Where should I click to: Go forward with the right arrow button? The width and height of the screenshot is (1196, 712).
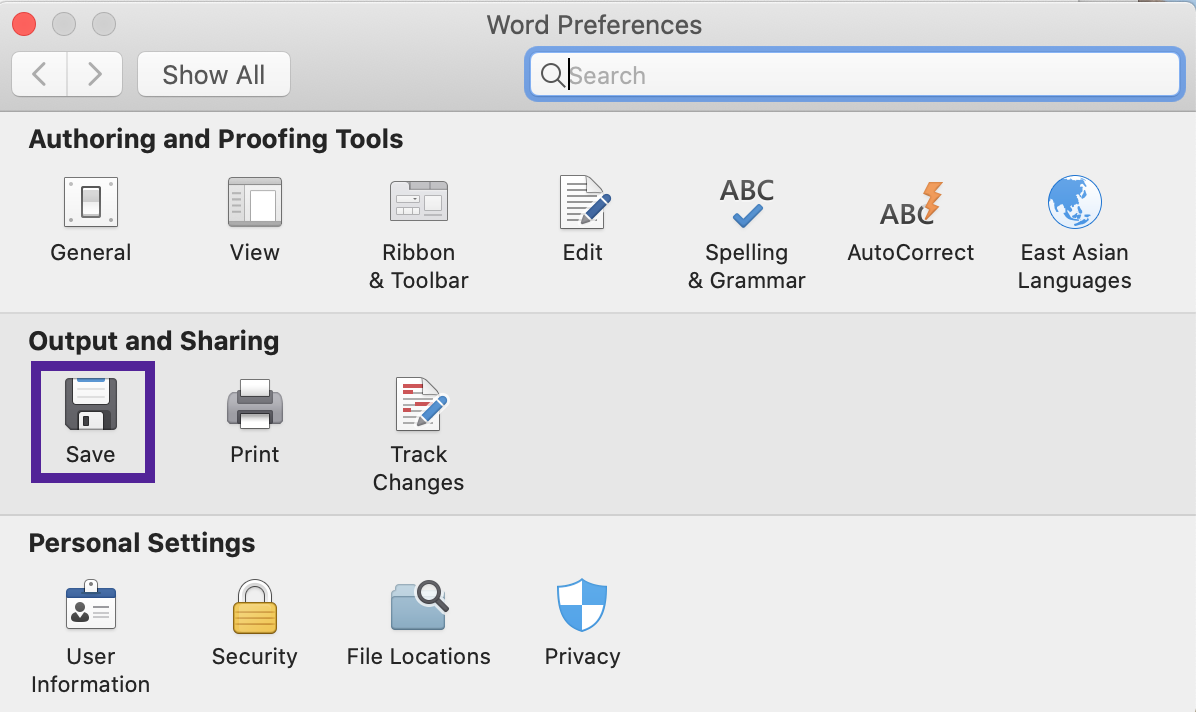95,75
